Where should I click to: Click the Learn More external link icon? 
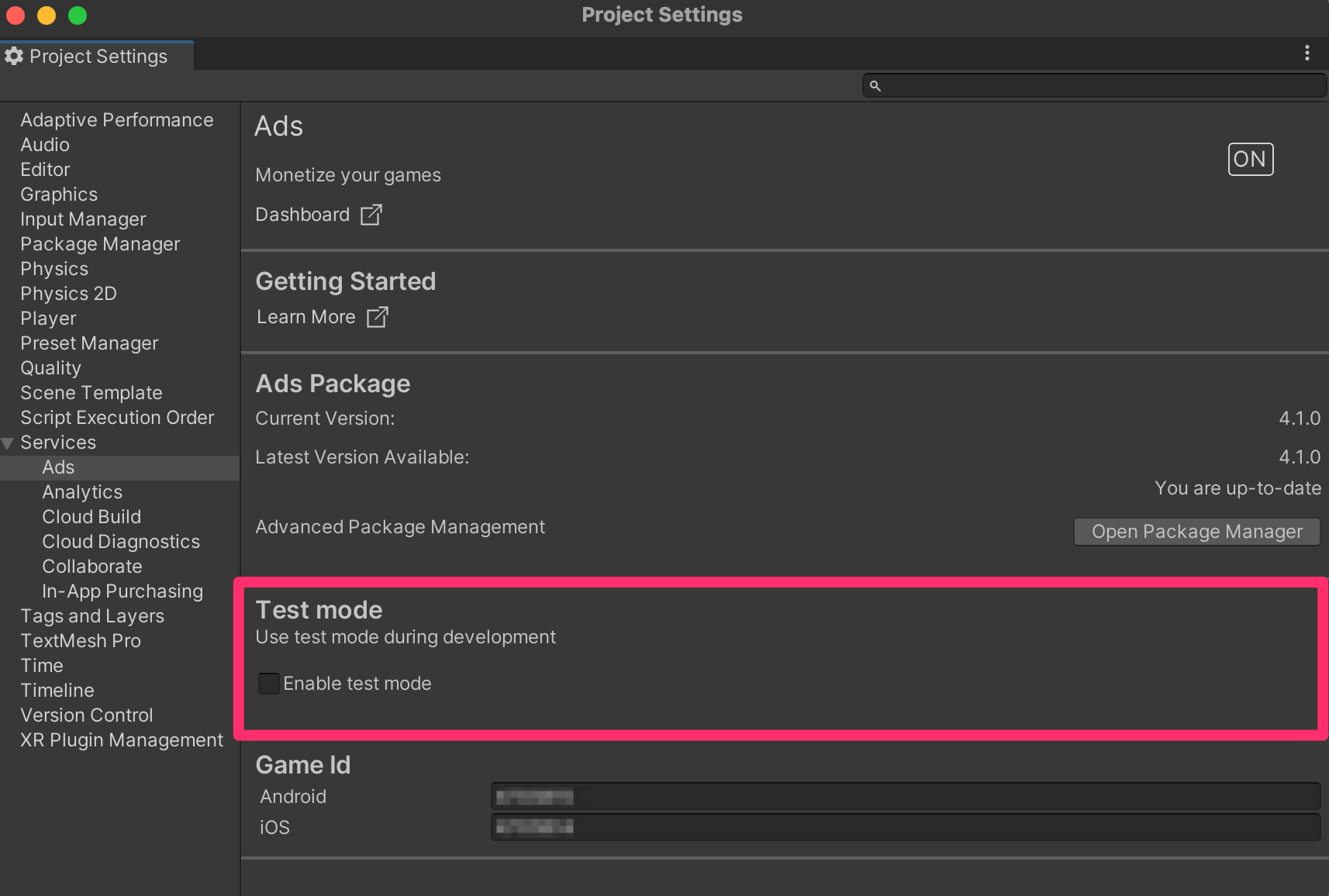point(377,317)
